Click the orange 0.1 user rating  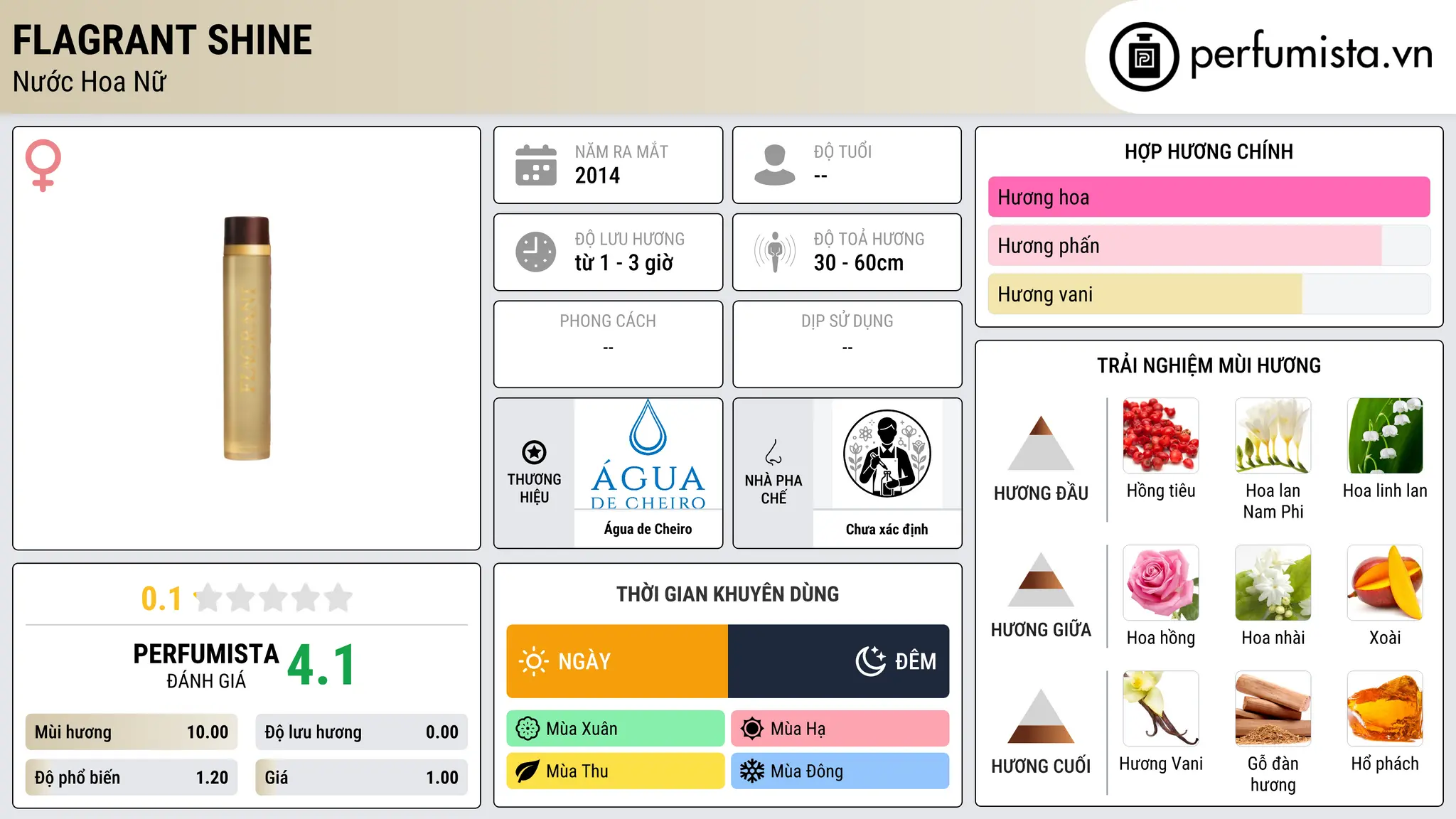point(161,599)
